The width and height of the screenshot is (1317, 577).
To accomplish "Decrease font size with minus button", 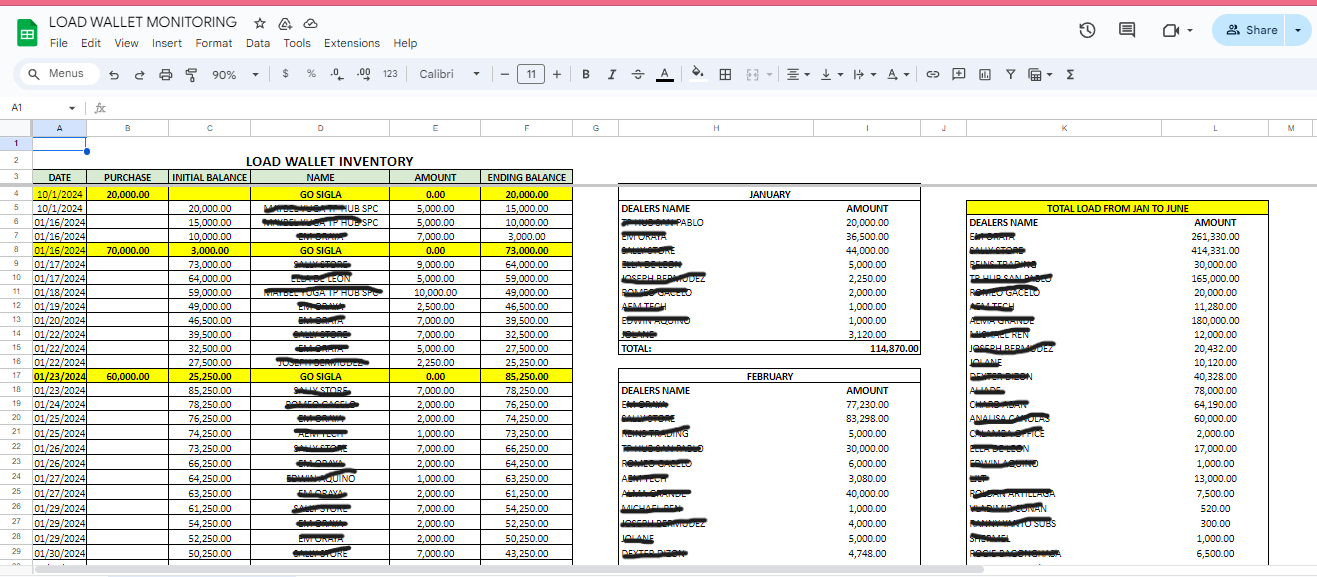I will coord(505,74).
